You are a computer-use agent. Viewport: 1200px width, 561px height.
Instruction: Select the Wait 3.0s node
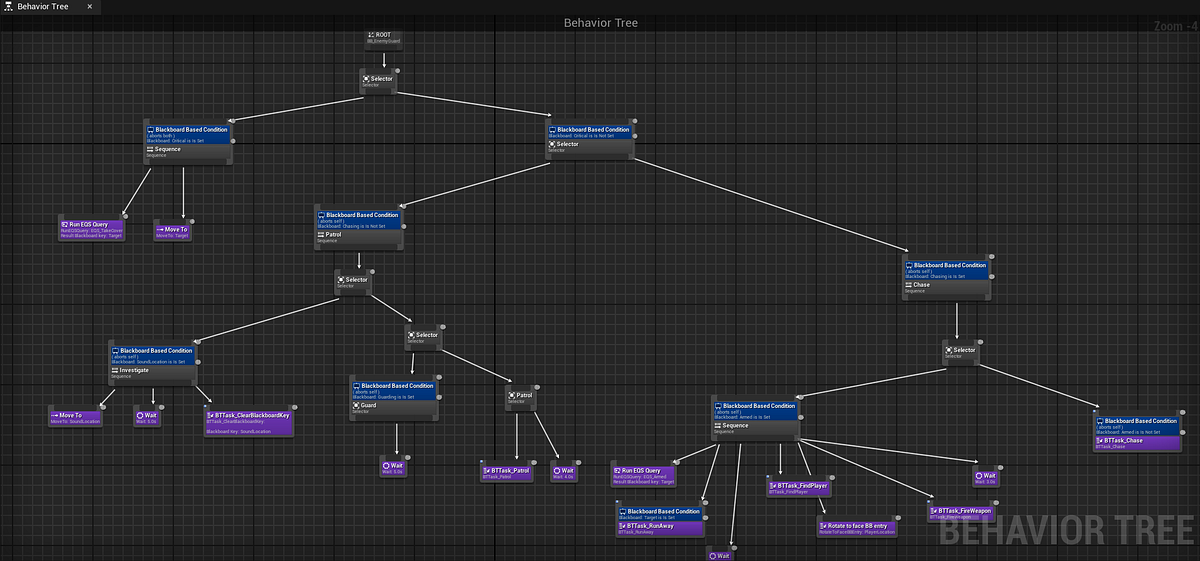[984, 478]
